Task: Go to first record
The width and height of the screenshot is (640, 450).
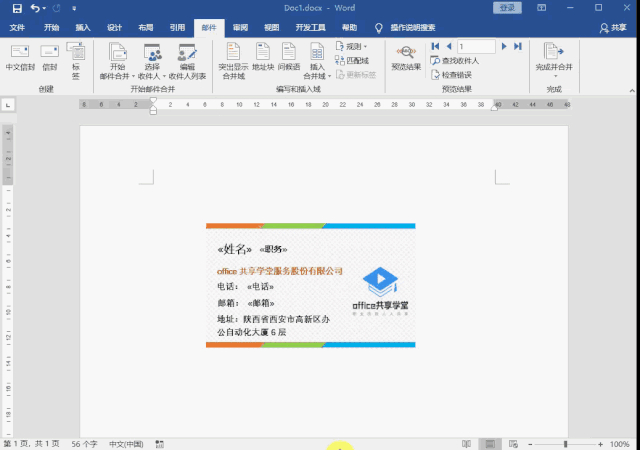Action: 435,47
